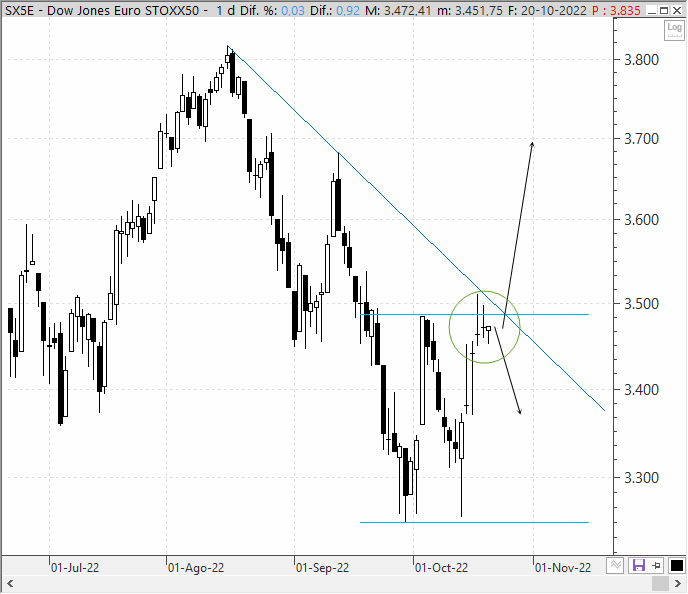Click the 01-Jul-22 date axis label

[x=75, y=568]
